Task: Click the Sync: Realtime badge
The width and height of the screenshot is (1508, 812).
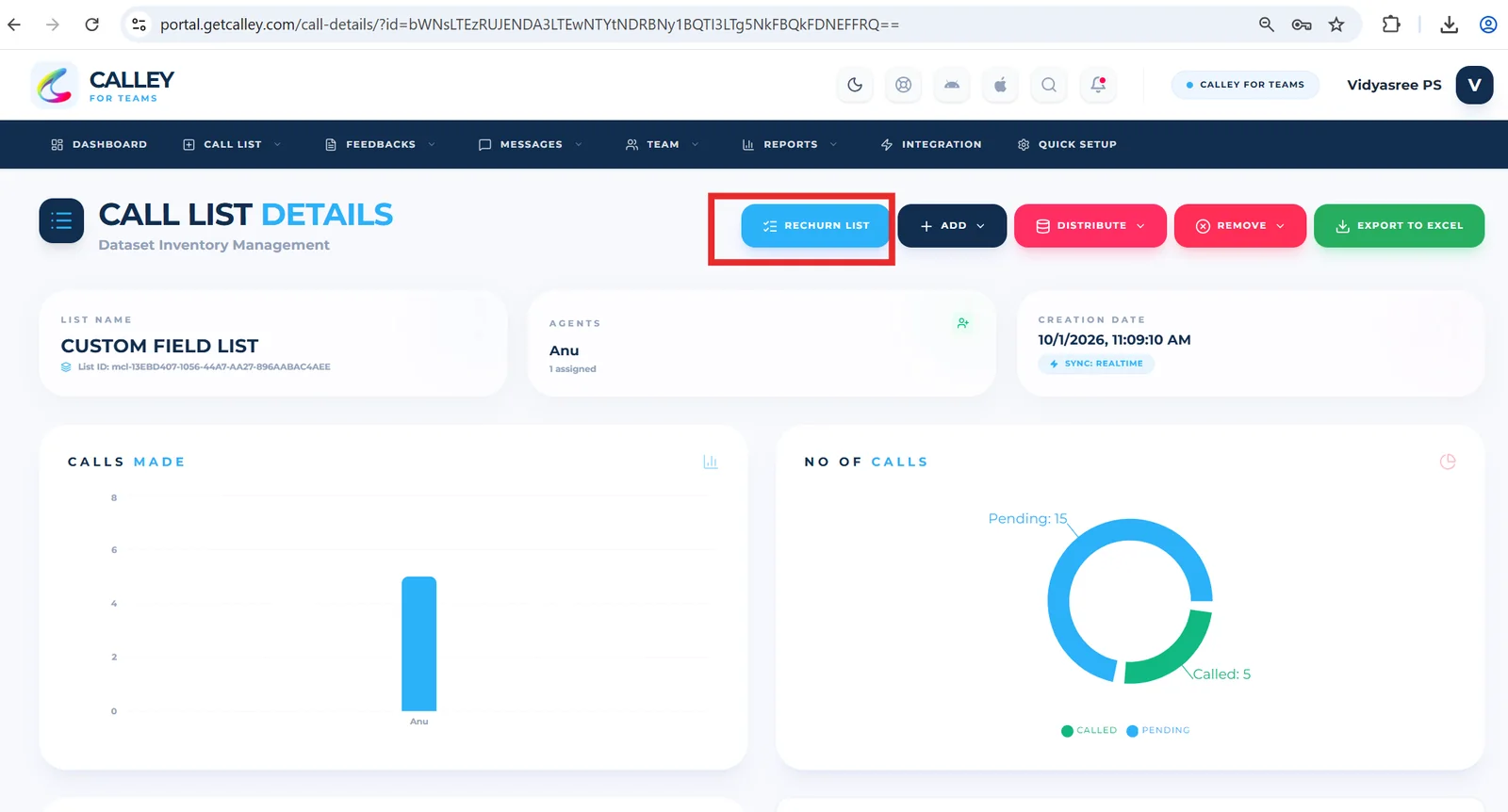Action: pyautogui.click(x=1096, y=364)
